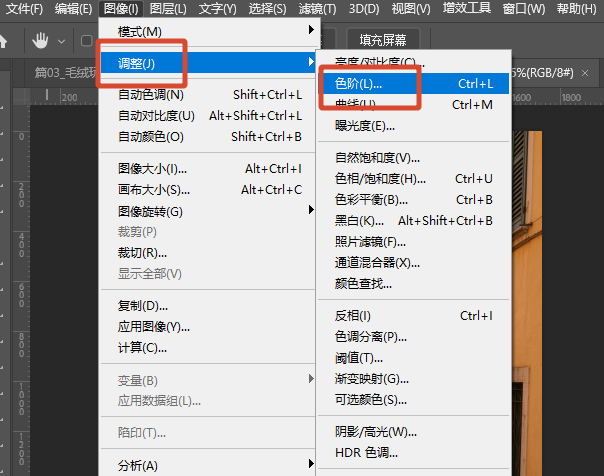Open the 视图(V) menu

[x=411, y=8]
